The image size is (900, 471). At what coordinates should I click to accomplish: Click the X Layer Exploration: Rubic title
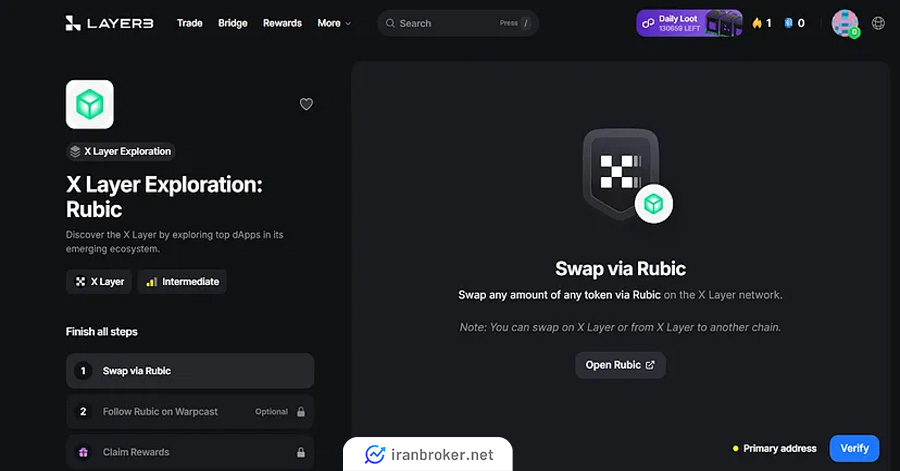(164, 197)
